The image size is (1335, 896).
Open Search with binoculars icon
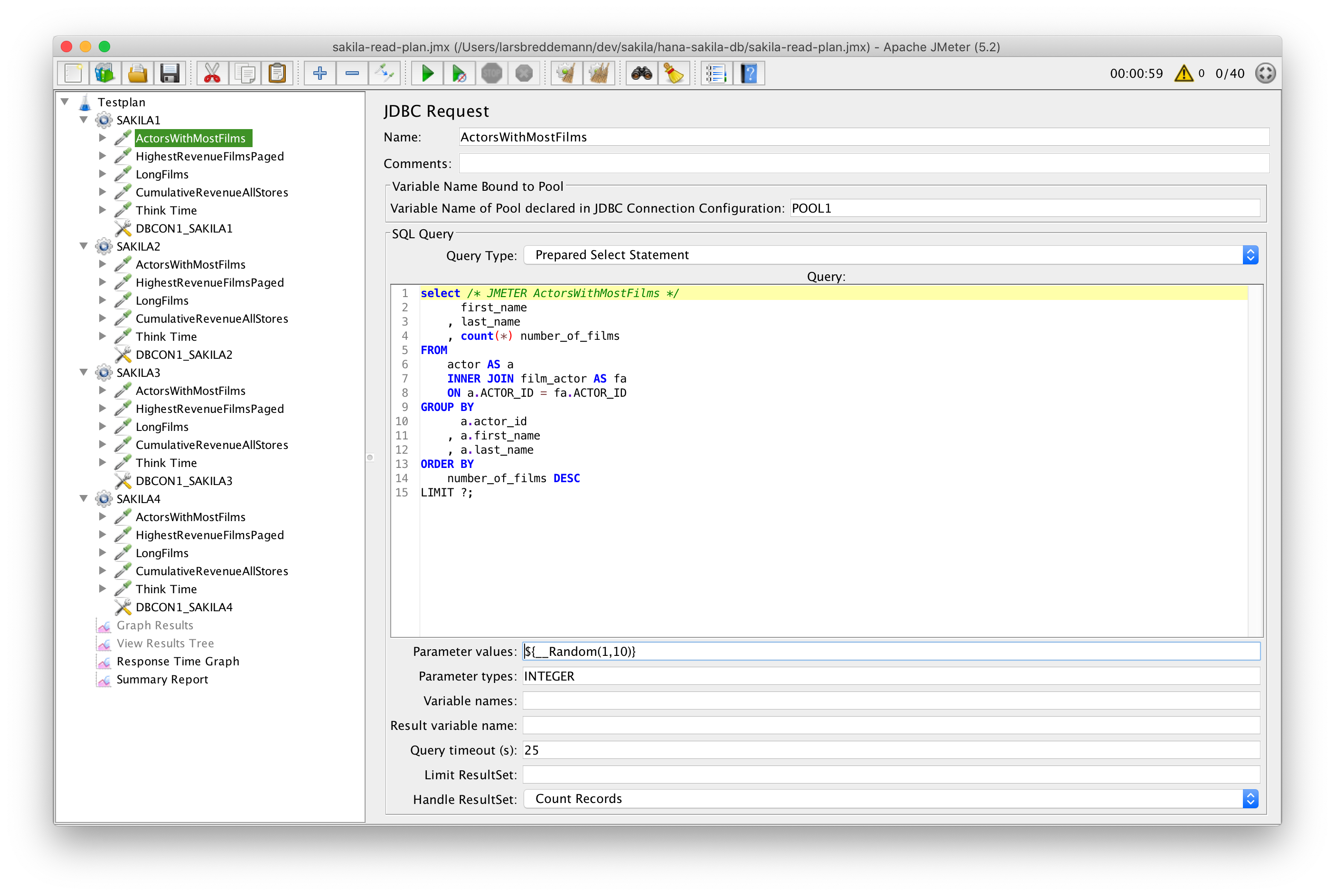tap(642, 73)
